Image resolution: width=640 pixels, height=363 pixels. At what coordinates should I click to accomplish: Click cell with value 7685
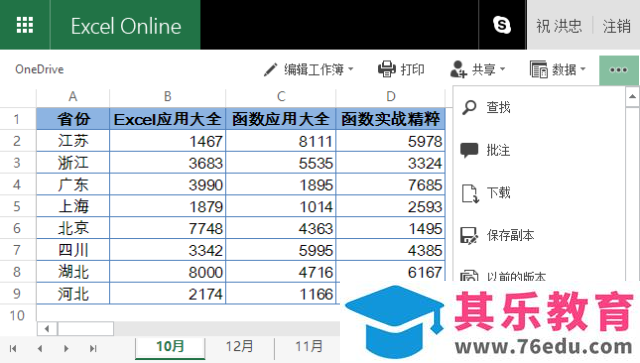[x=391, y=185]
